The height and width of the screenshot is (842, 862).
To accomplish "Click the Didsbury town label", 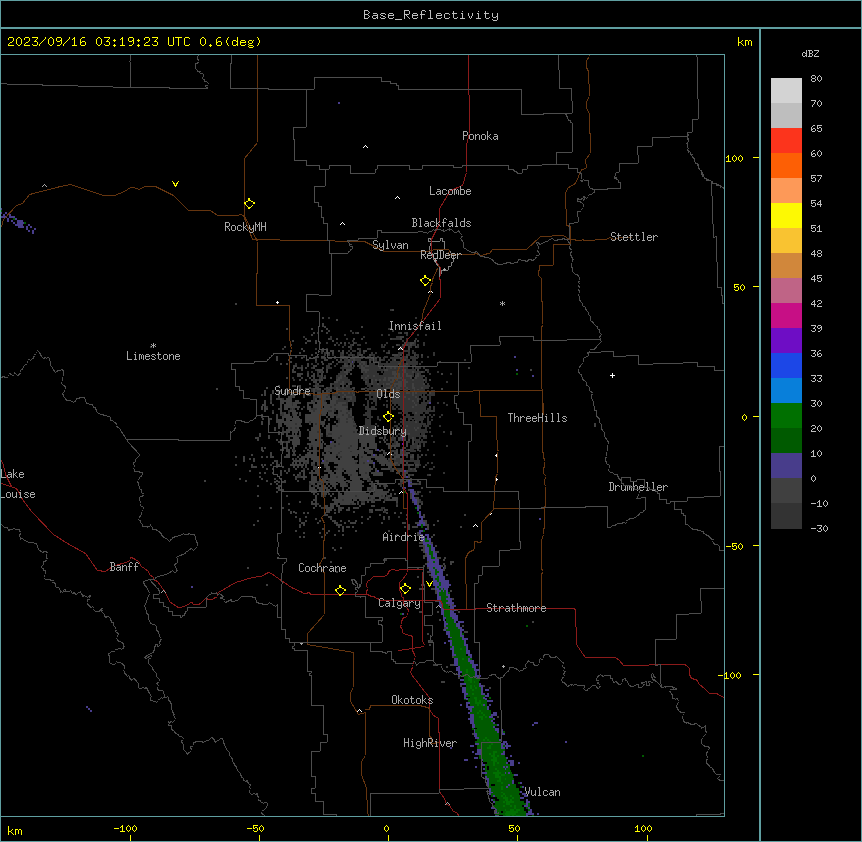I will (383, 431).
